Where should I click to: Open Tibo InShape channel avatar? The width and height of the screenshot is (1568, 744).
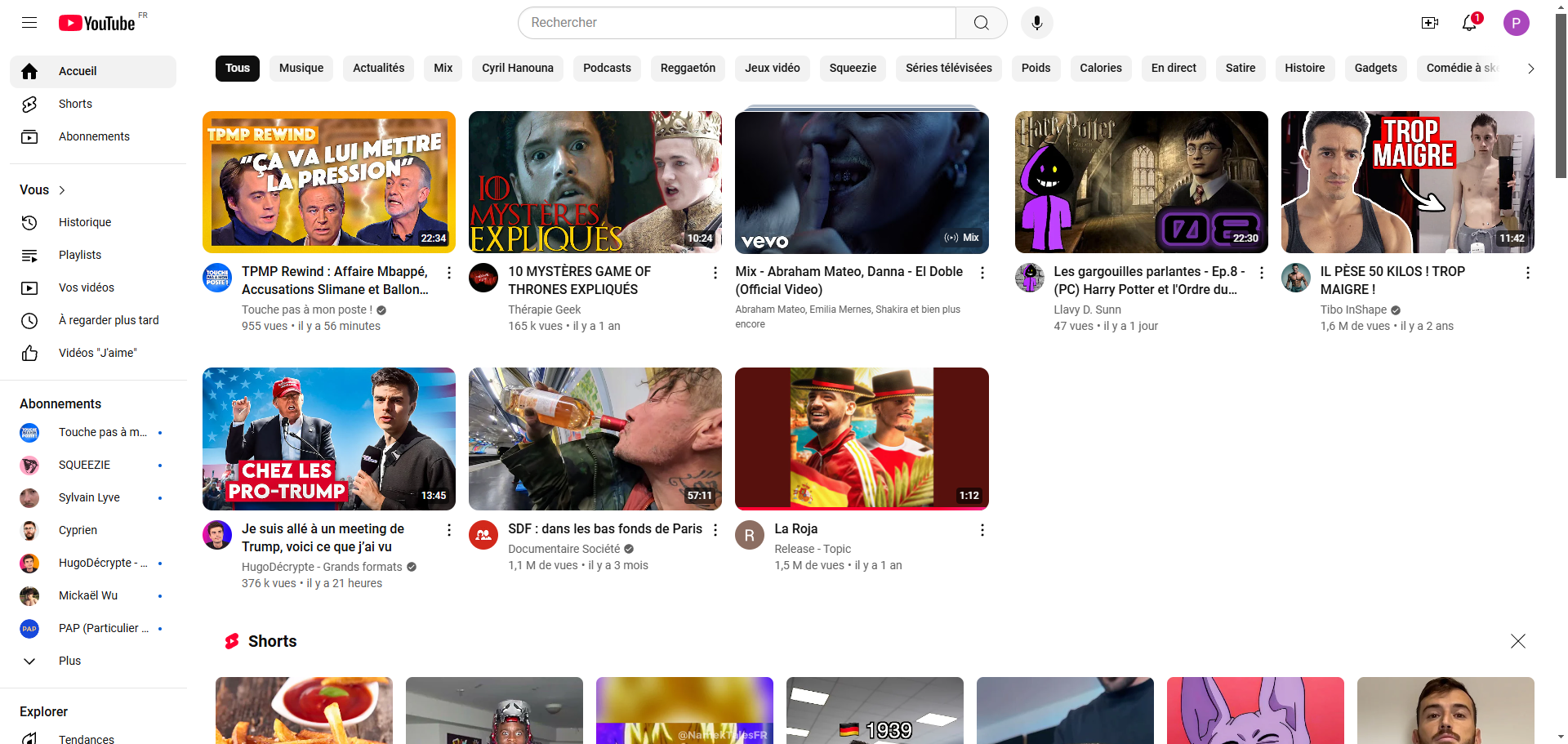[1296, 278]
